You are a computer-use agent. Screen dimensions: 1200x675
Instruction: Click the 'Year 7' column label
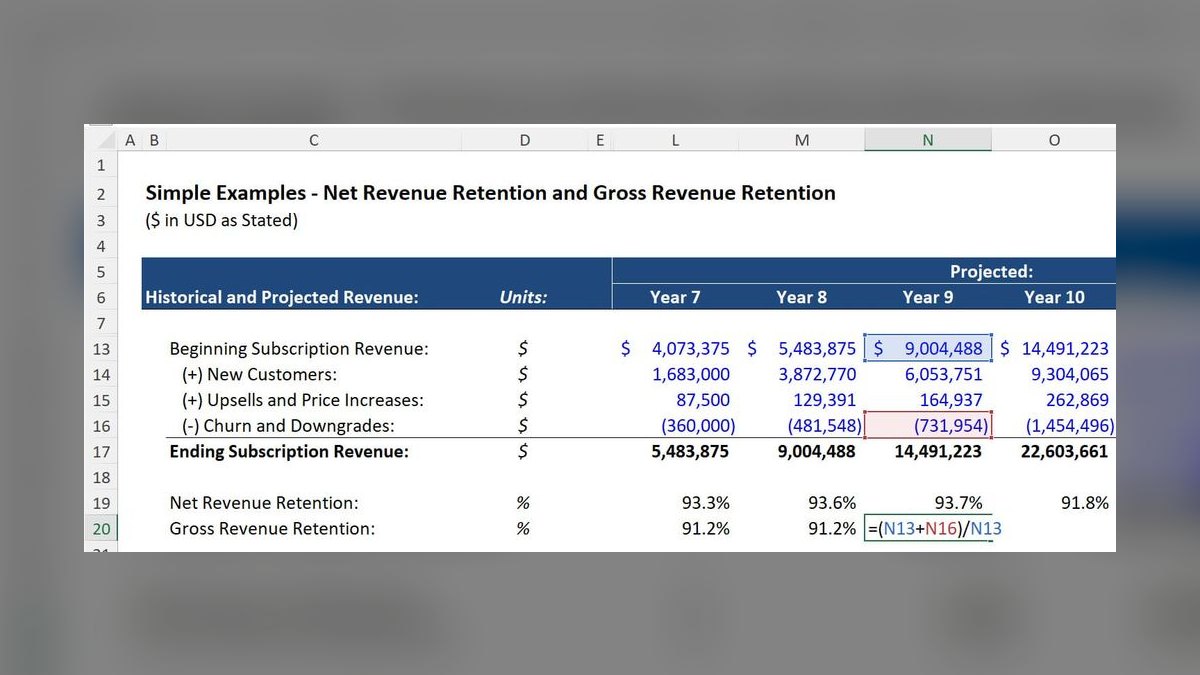click(x=675, y=297)
